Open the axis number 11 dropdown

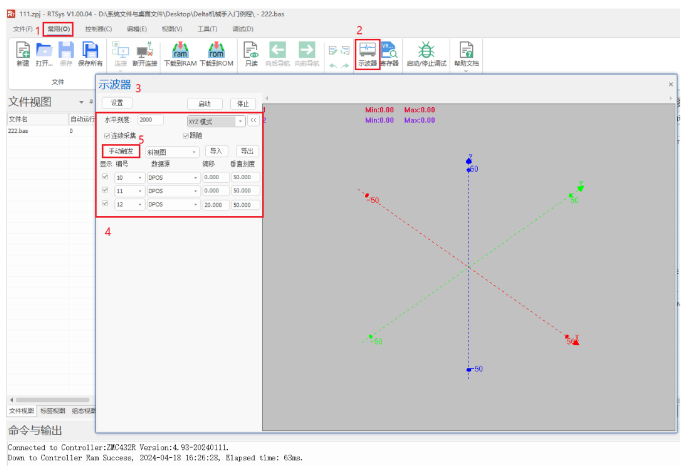click(x=129, y=191)
